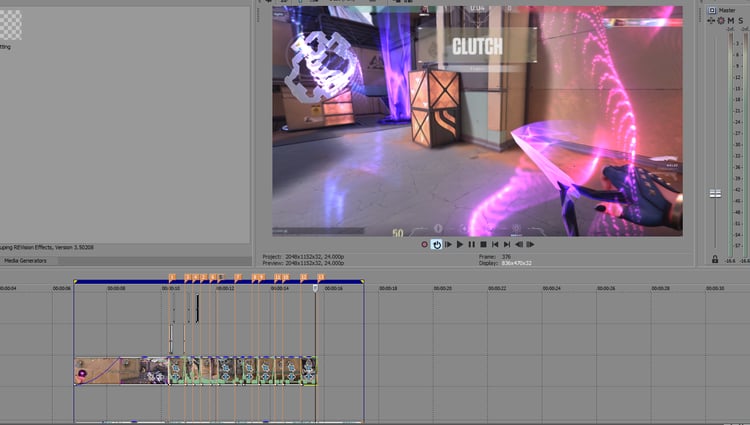
Task: Toggle the Master fader channel lock icon
Action: coord(715,259)
